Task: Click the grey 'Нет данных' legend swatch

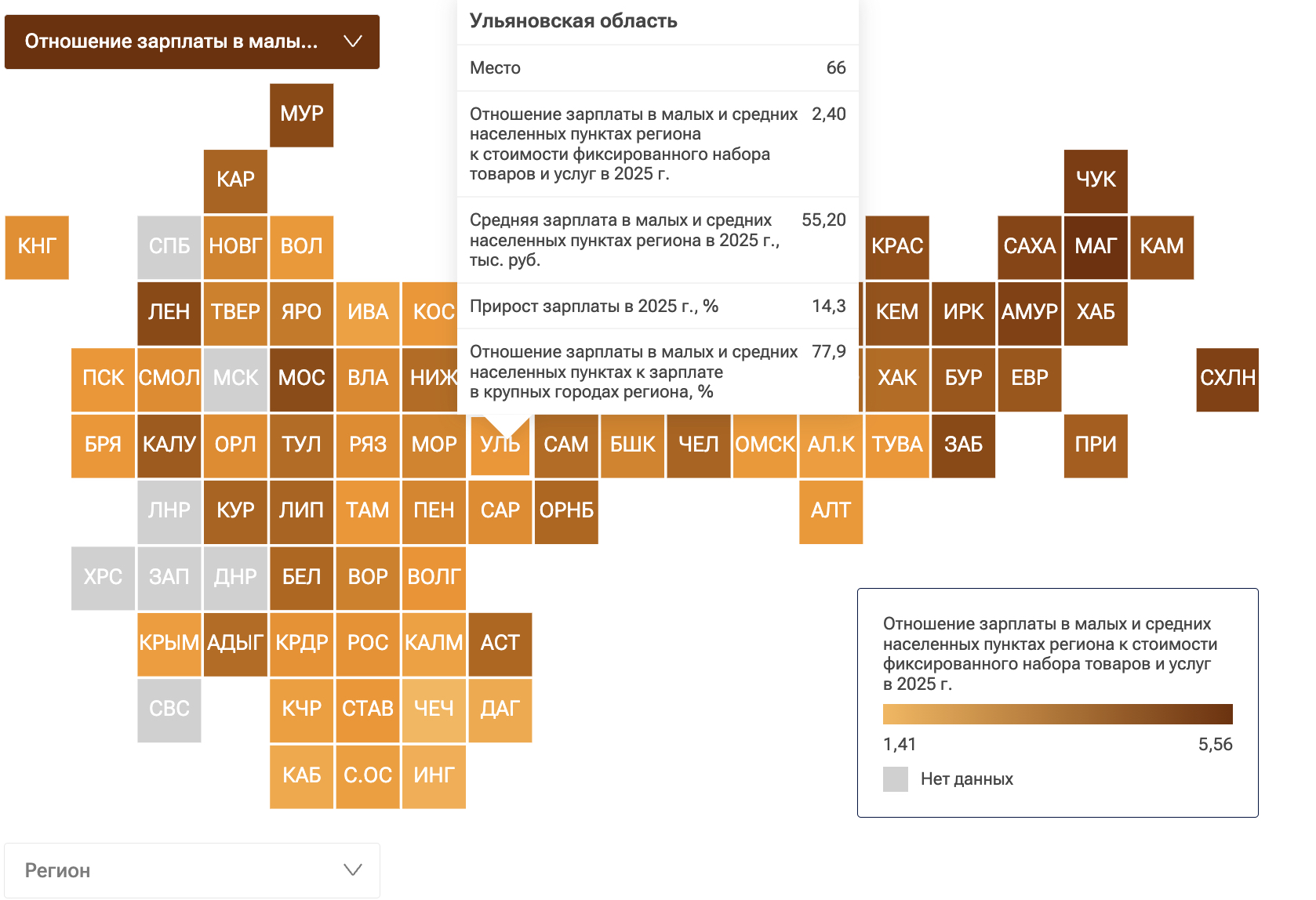Action: 896,779
